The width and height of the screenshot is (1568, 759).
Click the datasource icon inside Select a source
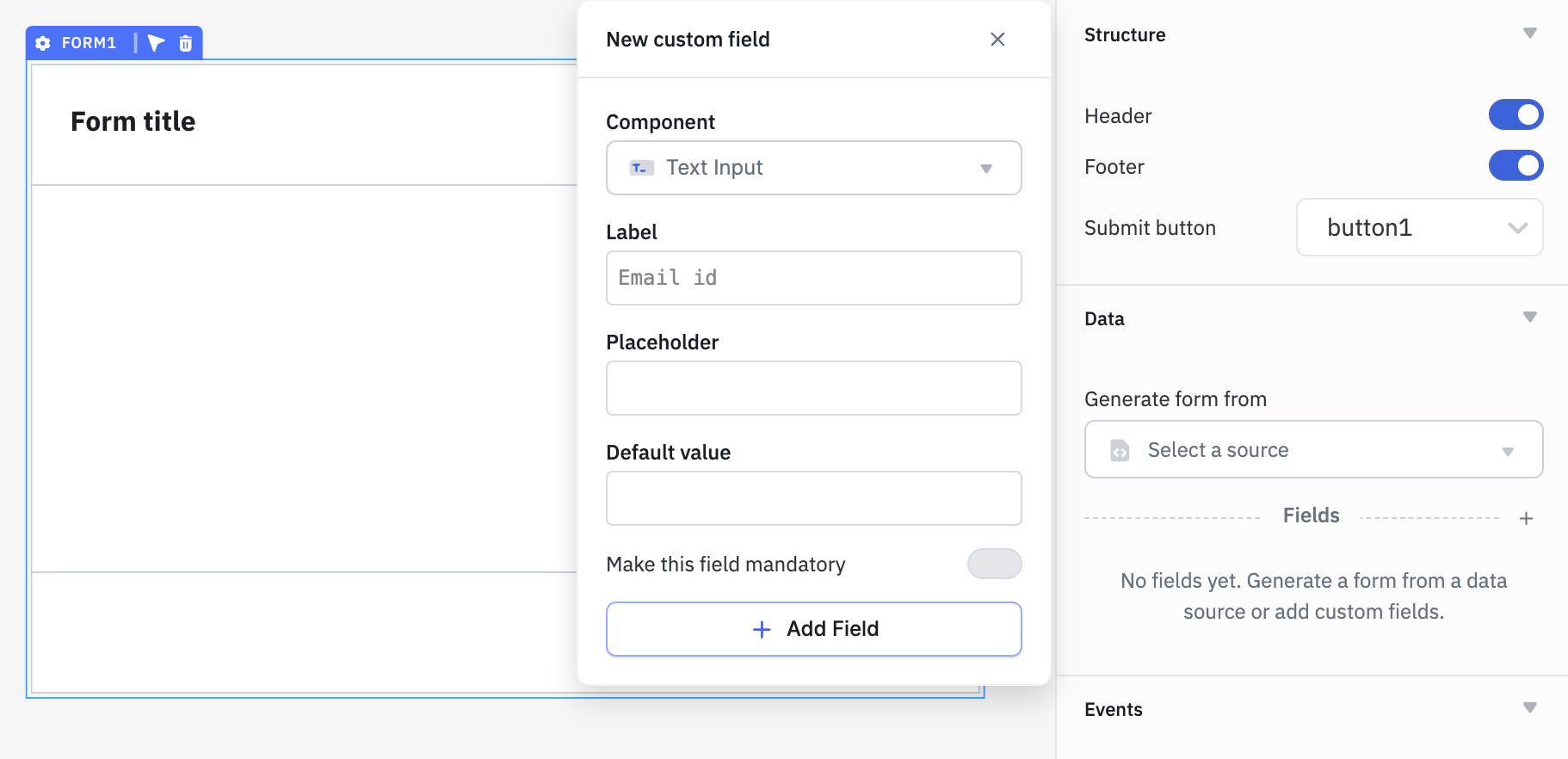coord(1120,449)
